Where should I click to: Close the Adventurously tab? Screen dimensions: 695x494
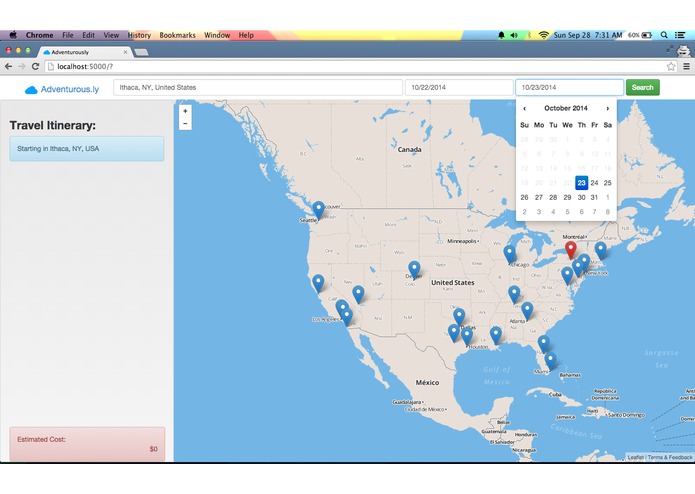(x=125, y=52)
